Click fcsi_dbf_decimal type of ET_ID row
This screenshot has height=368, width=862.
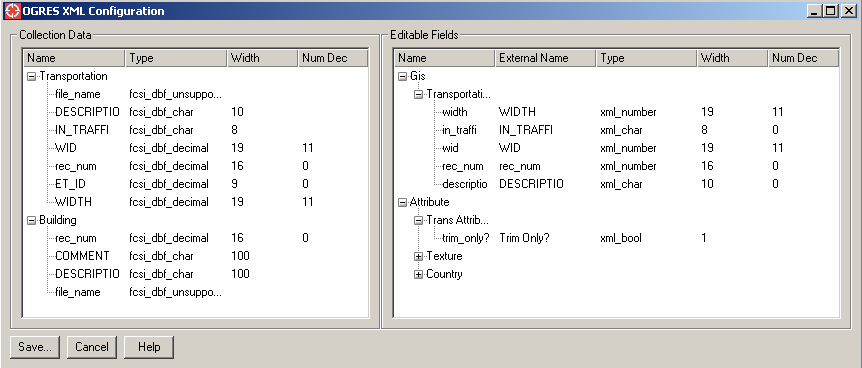coord(169,184)
